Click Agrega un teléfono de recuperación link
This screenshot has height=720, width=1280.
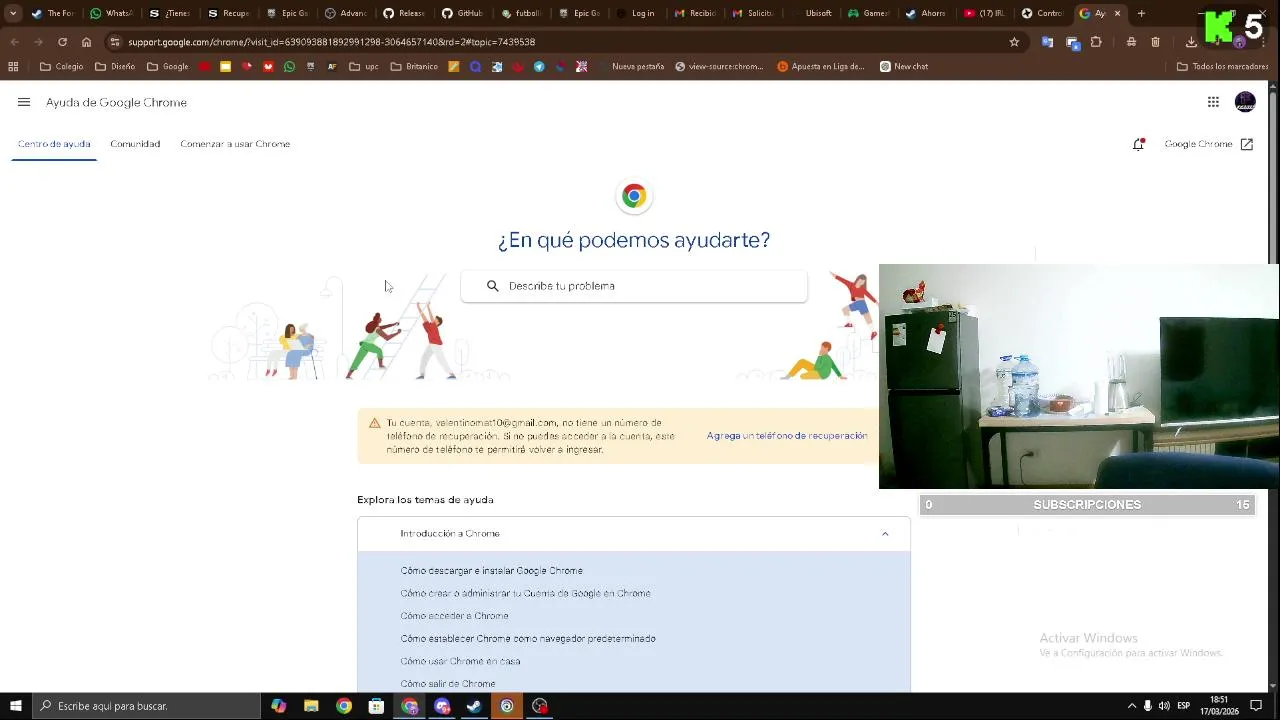point(787,436)
